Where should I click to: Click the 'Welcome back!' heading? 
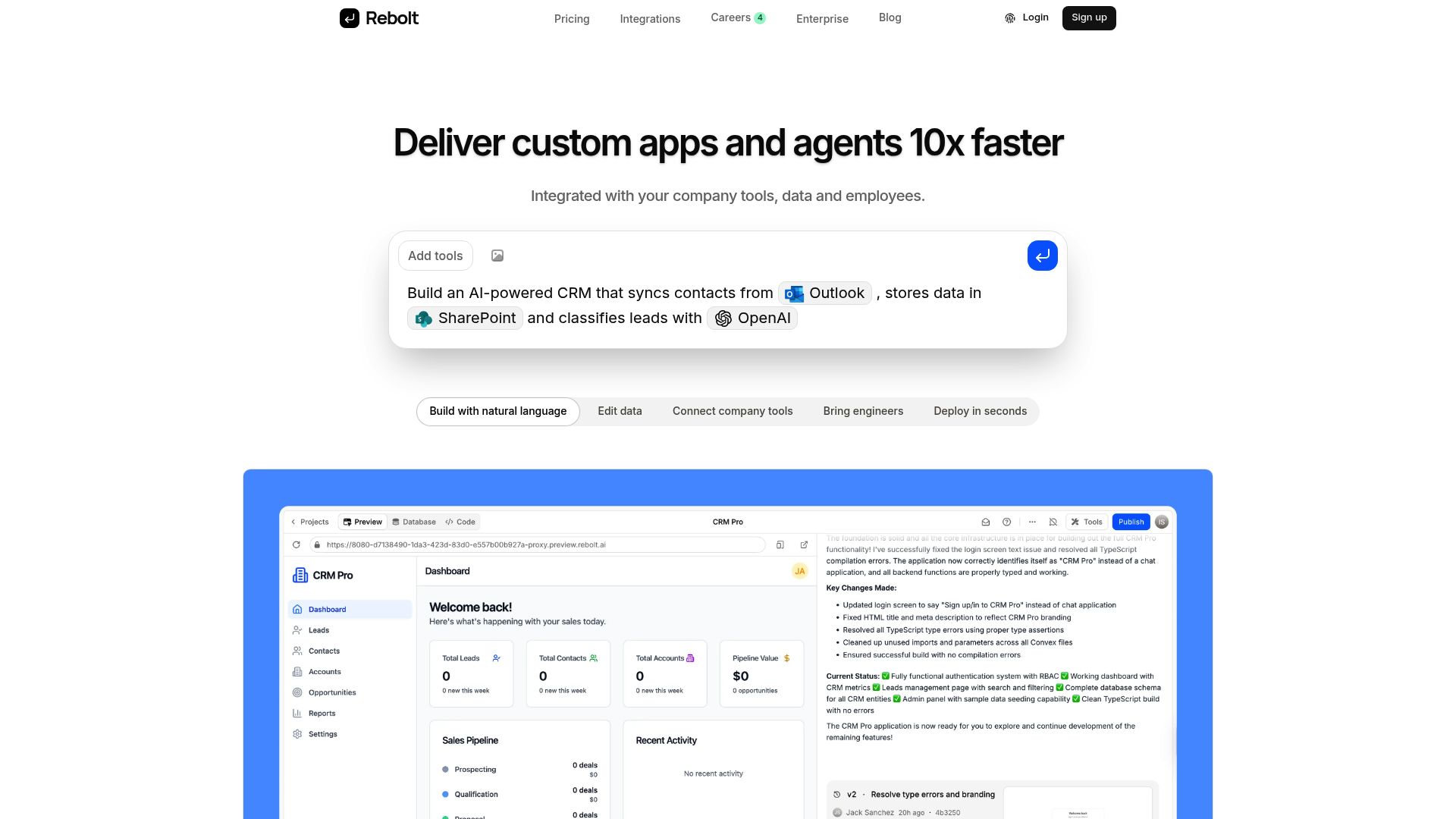point(470,607)
